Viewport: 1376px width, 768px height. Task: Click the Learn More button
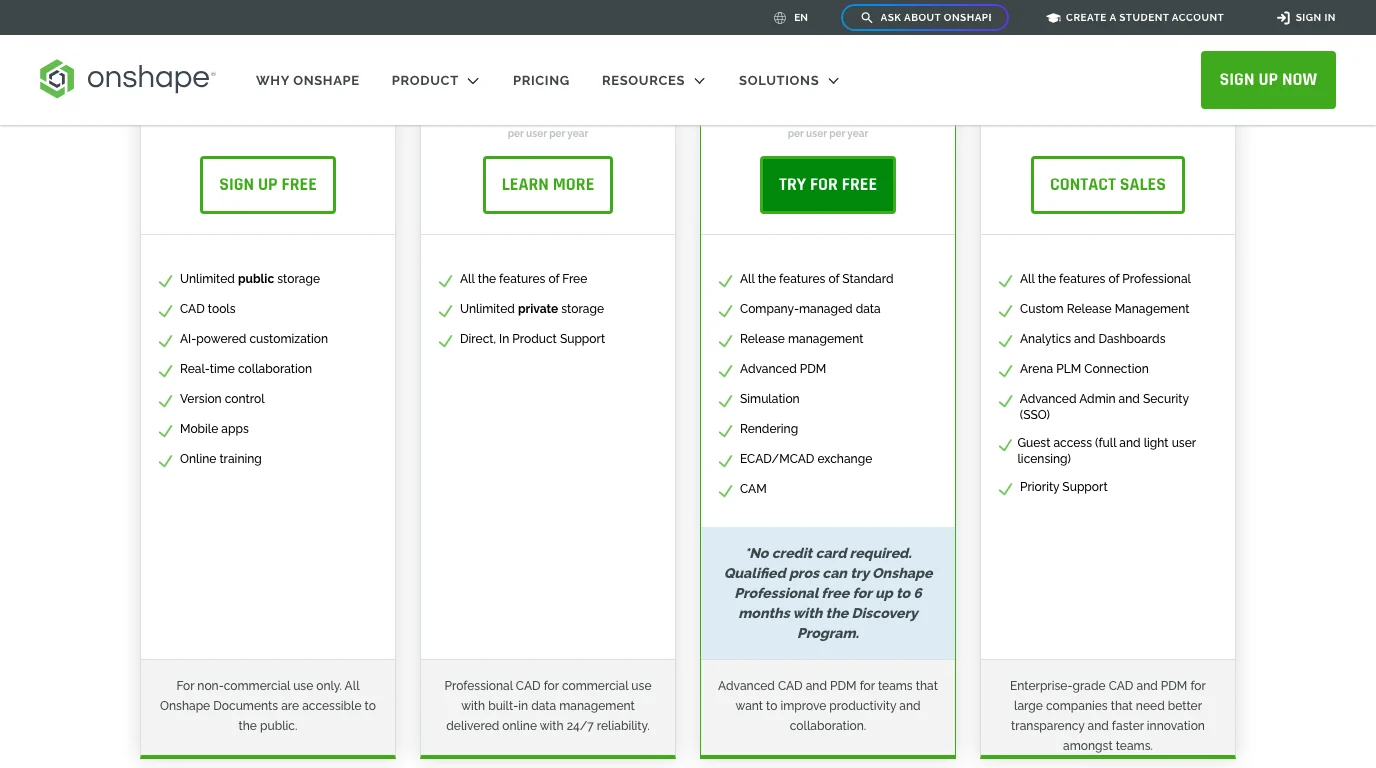pos(548,185)
